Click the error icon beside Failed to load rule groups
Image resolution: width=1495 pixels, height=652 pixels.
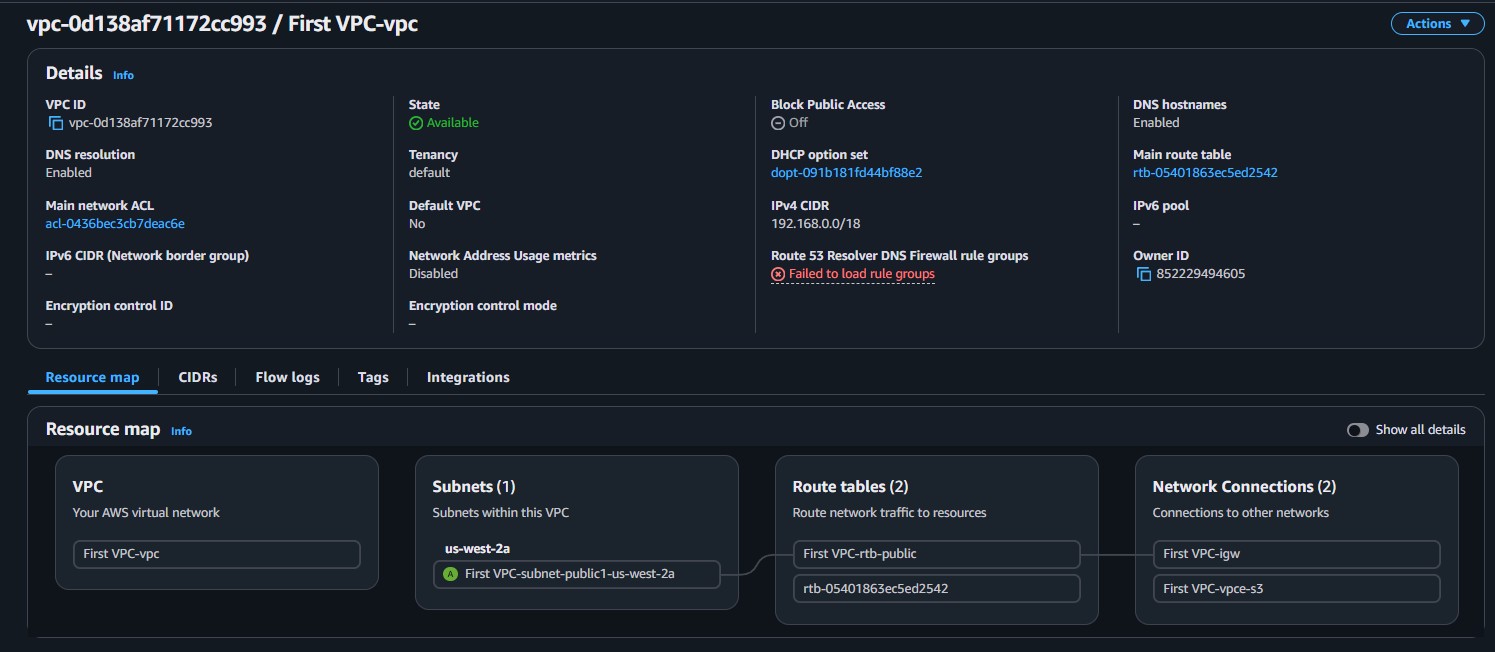pos(777,273)
